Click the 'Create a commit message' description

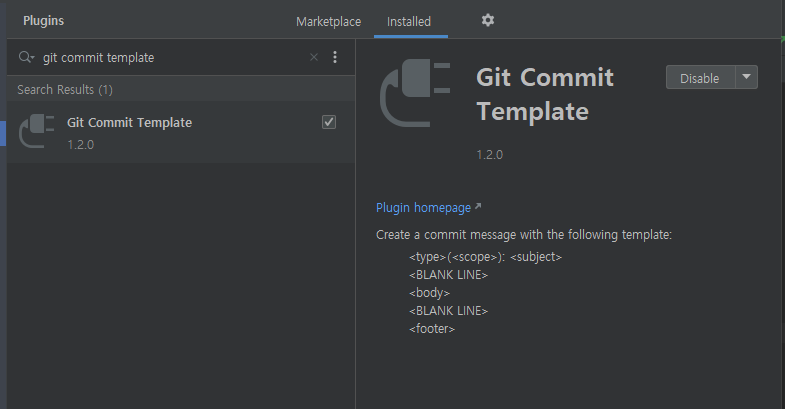coord(524,235)
